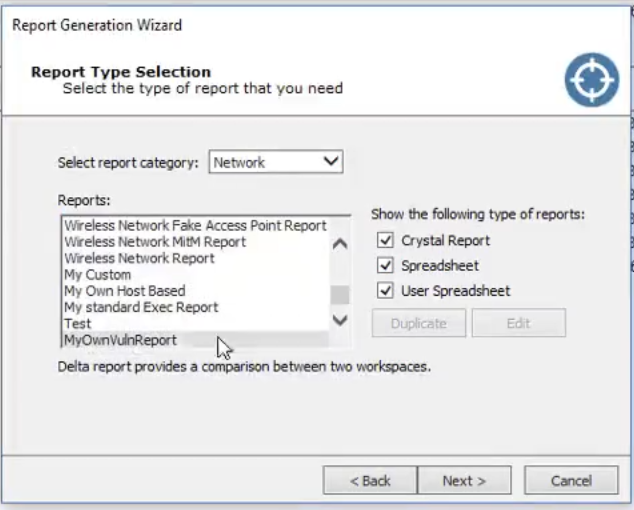Select the My Custom report

196,275
